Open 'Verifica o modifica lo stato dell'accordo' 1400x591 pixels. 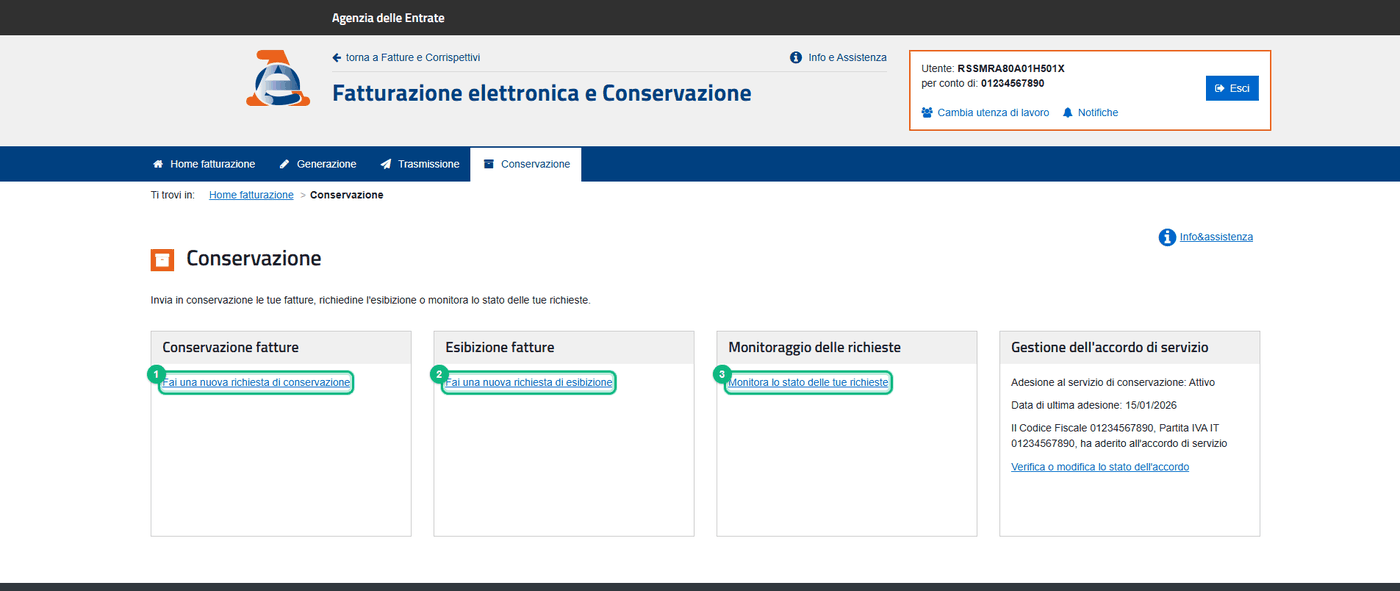(x=1100, y=467)
